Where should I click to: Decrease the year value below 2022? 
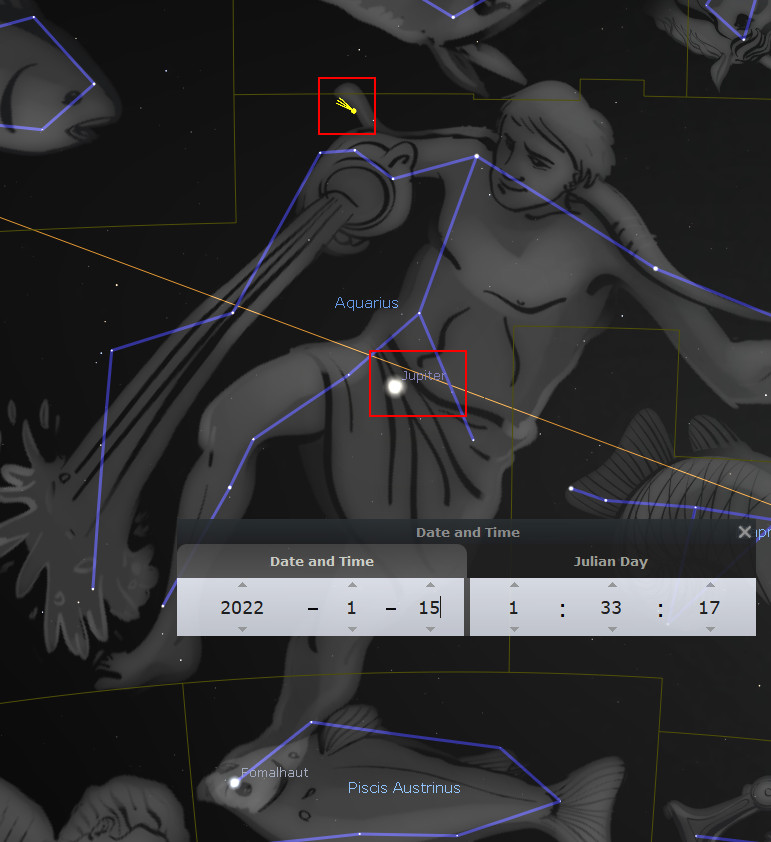click(242, 629)
